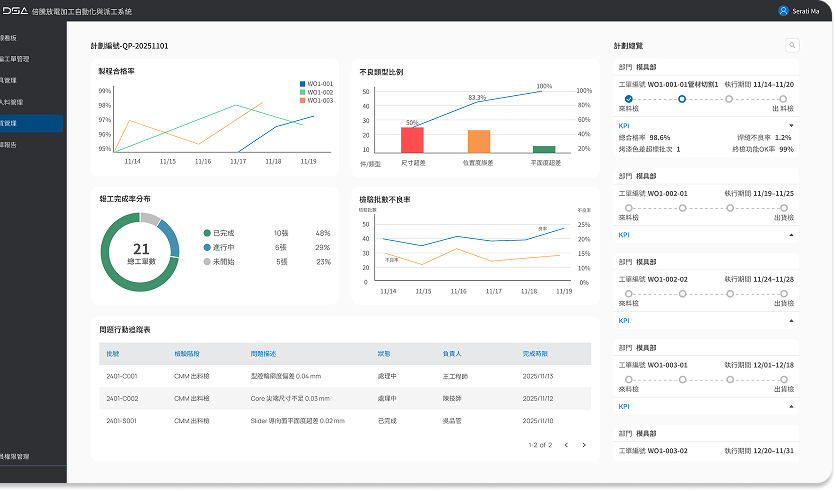Toggle WO1-003 series in yield chart legend
The width and height of the screenshot is (836, 491).
pos(316,100)
